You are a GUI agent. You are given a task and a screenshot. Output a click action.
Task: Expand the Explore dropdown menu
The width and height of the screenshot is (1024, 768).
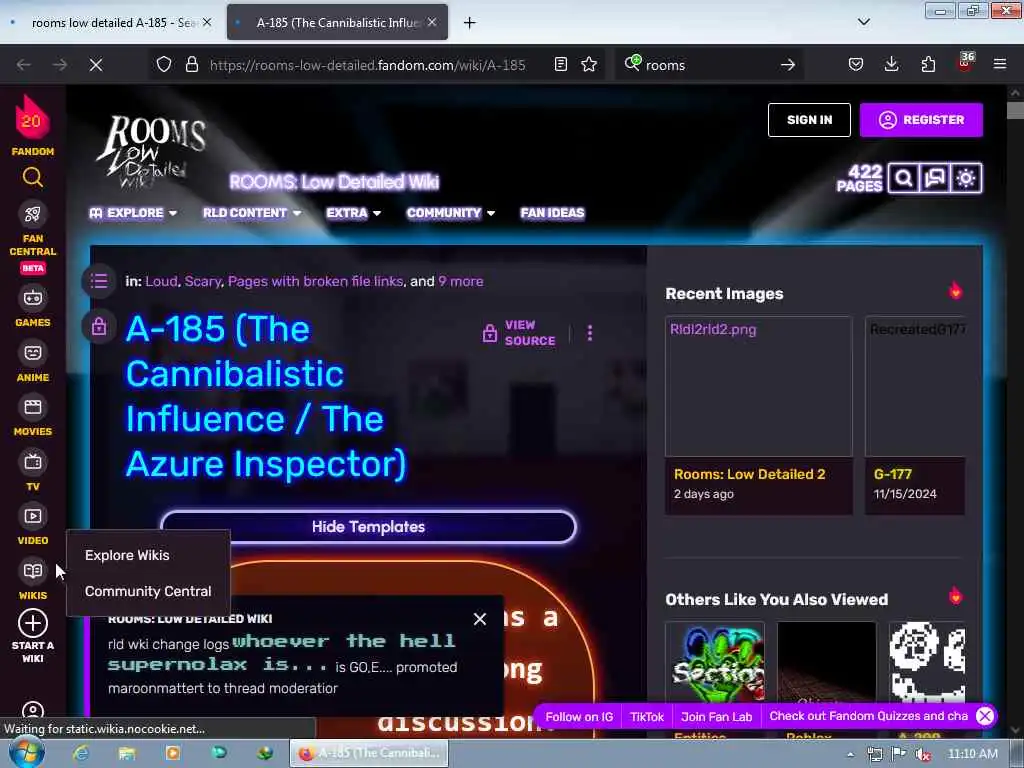tap(133, 213)
